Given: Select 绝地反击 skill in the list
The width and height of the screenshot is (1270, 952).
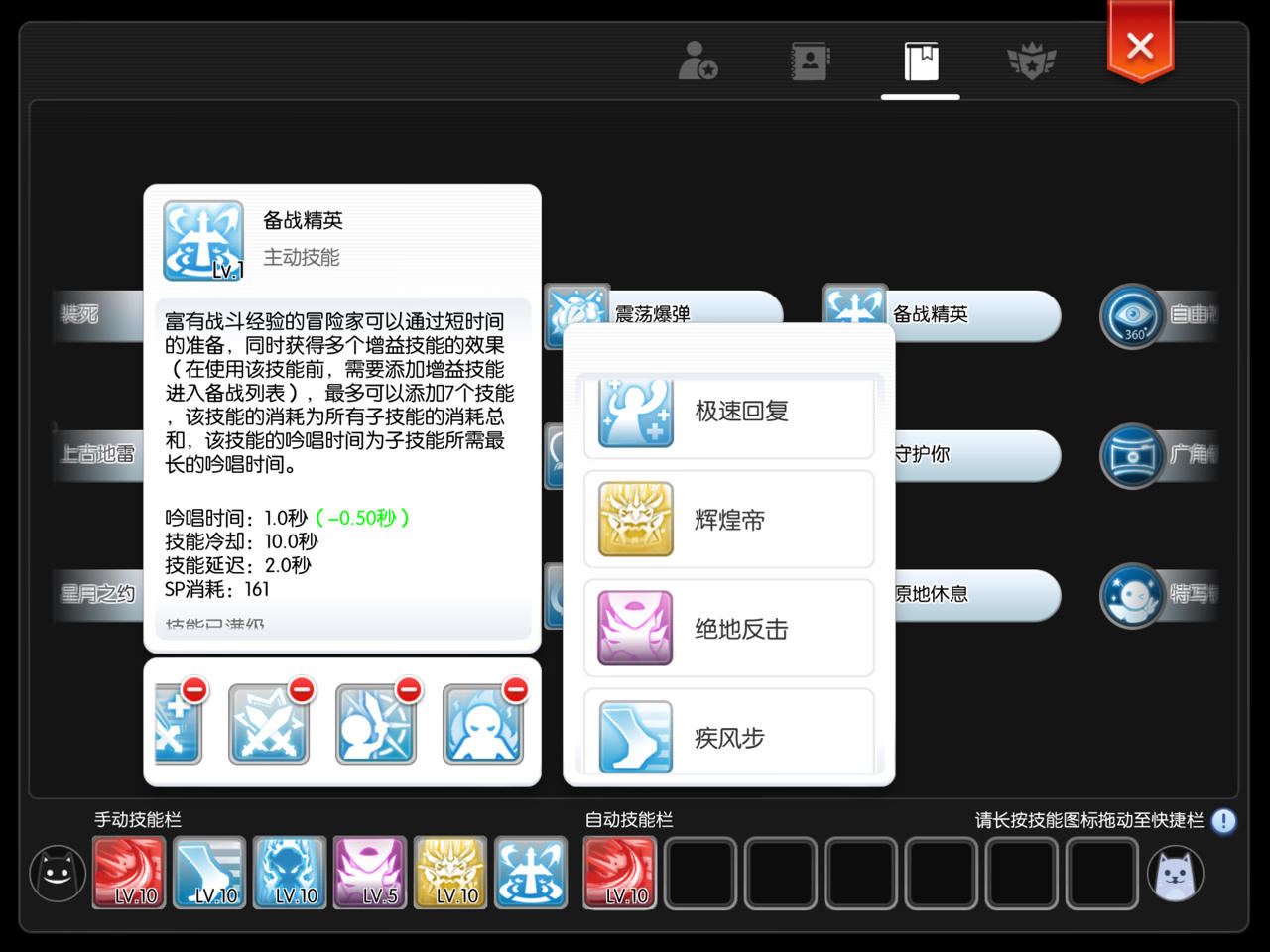Looking at the screenshot, I should click(x=729, y=629).
